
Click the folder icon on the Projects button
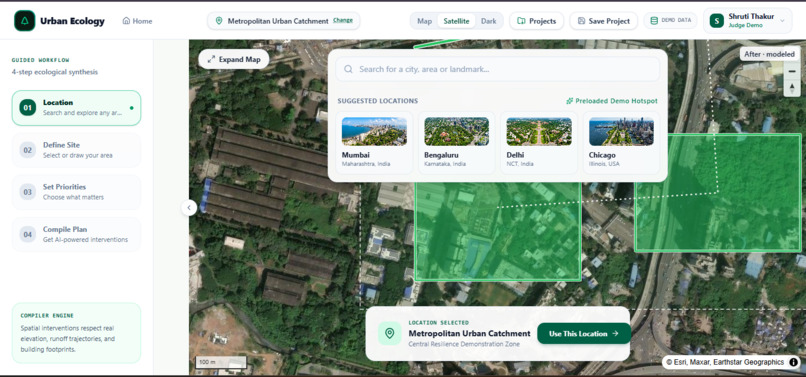tap(521, 21)
